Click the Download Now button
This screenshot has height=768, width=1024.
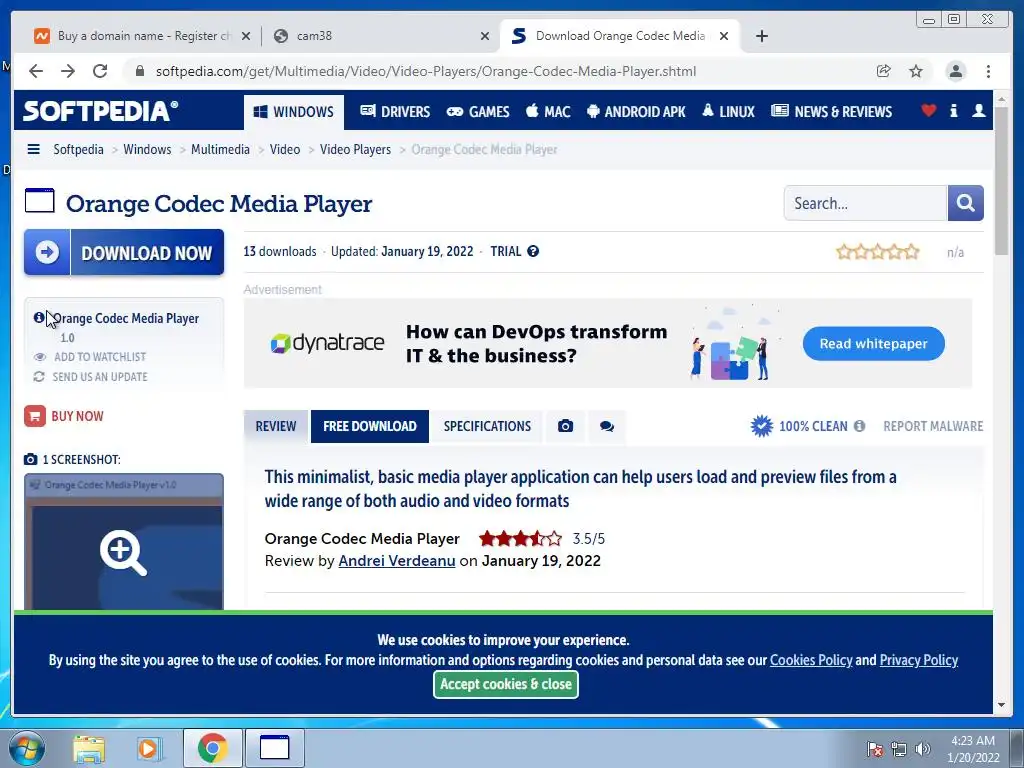click(124, 252)
